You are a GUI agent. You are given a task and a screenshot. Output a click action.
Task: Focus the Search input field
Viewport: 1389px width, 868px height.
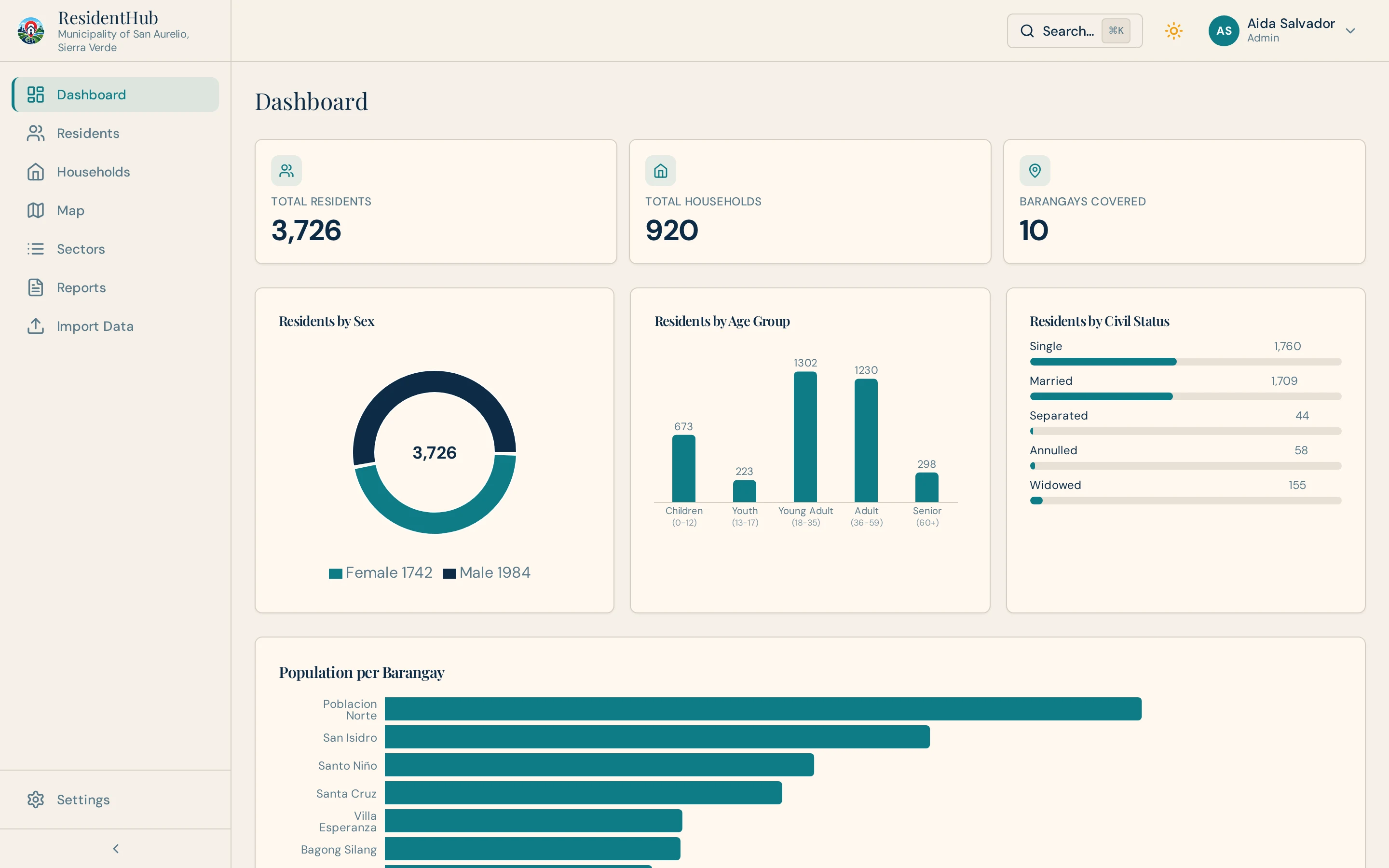pyautogui.click(x=1075, y=31)
